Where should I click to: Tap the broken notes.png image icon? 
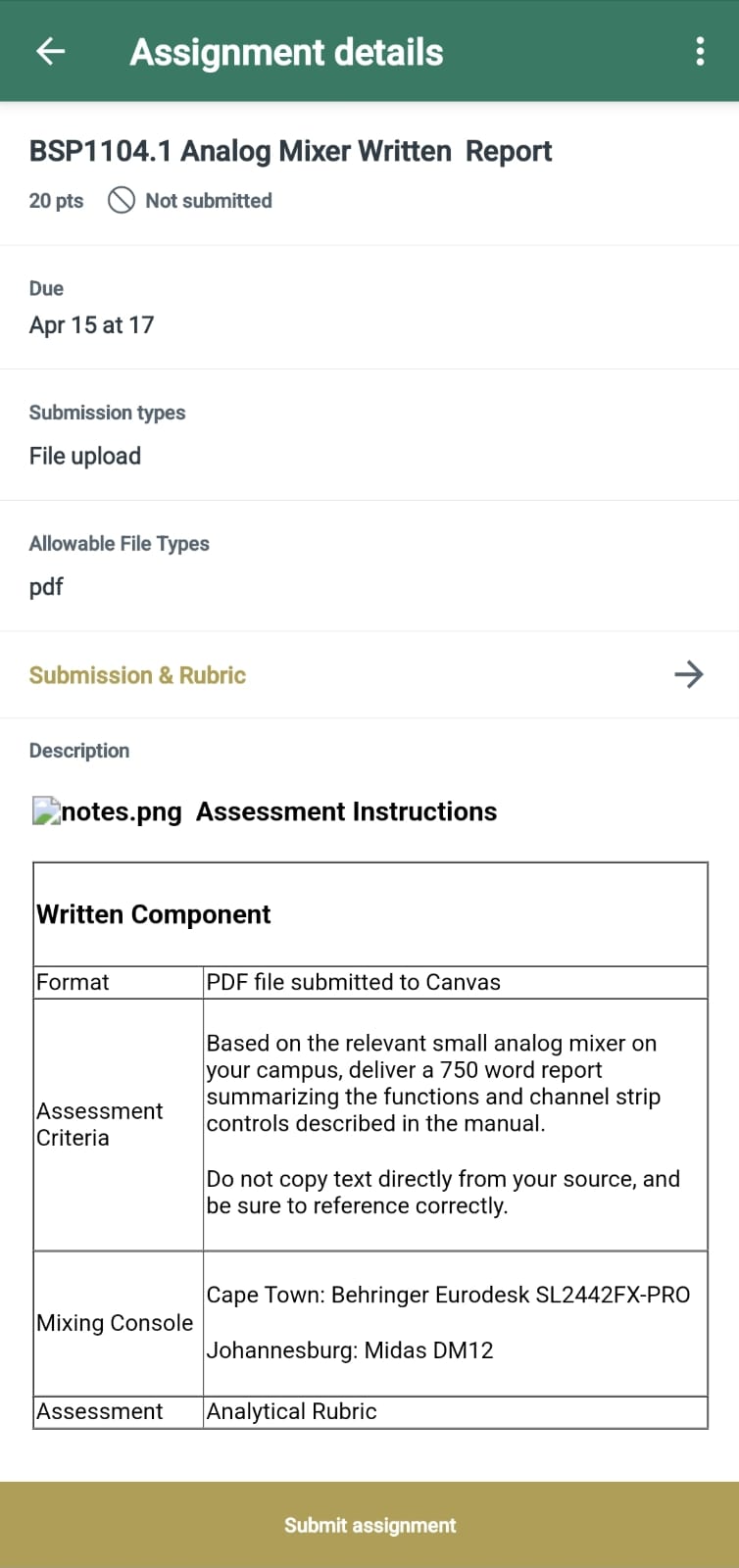click(x=46, y=810)
